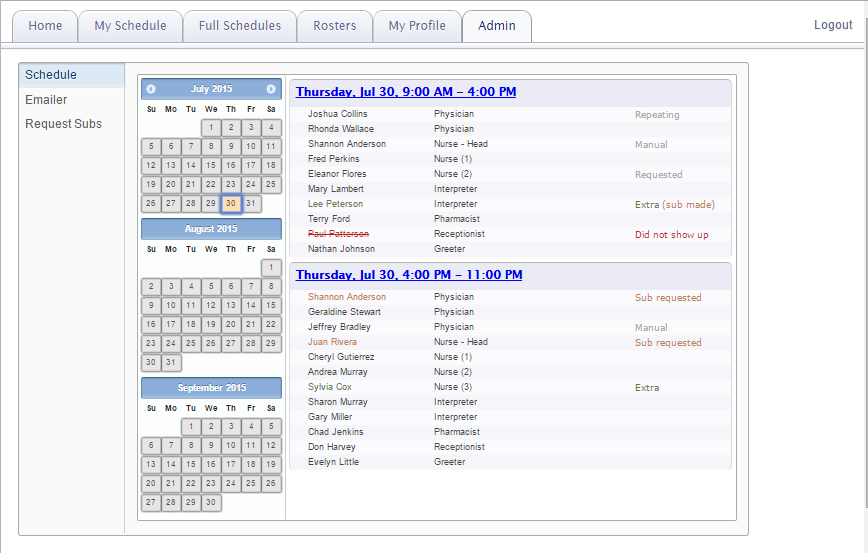Viewport: 868px width, 553px height.
Task: Choose July 24 in the calendar
Action: click(251, 184)
